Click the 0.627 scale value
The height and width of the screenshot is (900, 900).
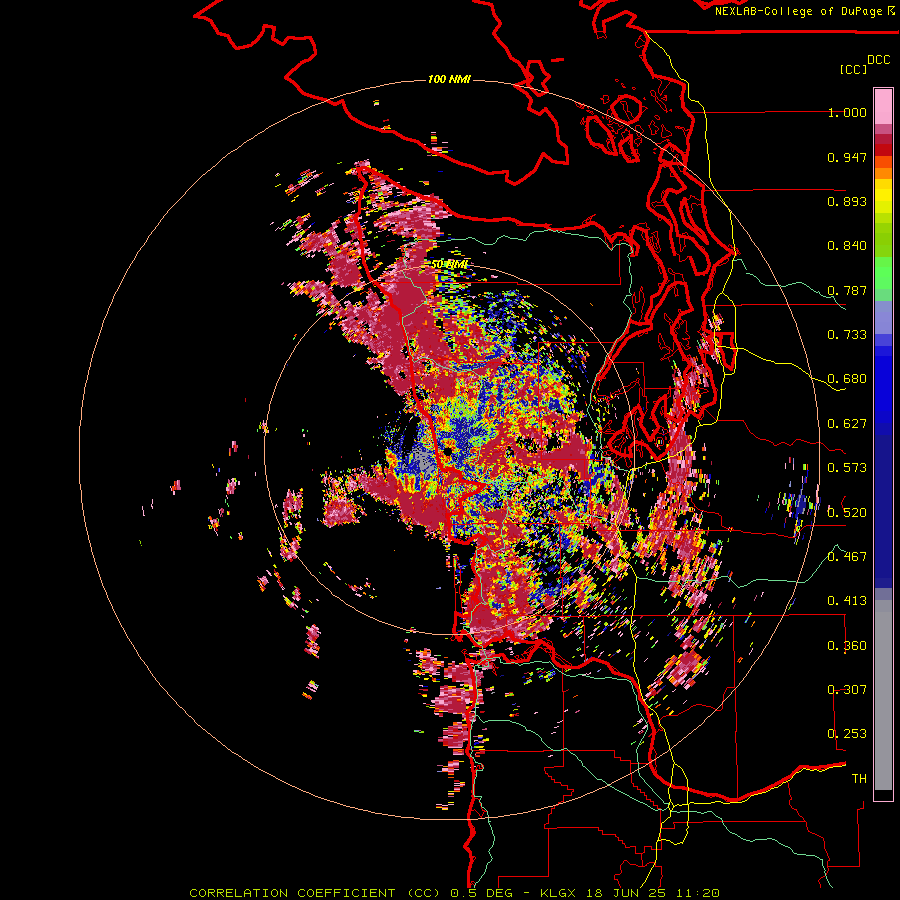pos(847,424)
